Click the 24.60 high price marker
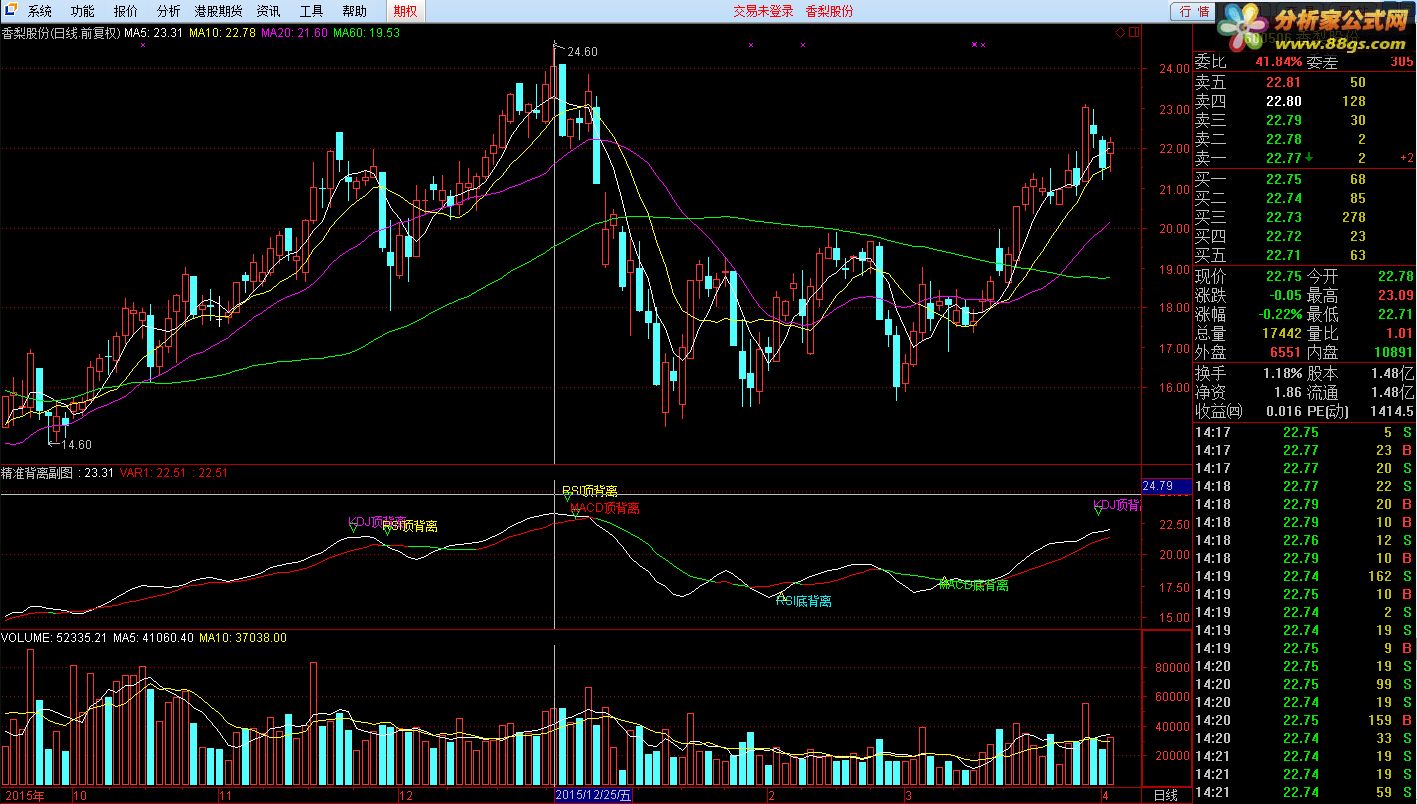The width and height of the screenshot is (1417, 804). [x=581, y=52]
